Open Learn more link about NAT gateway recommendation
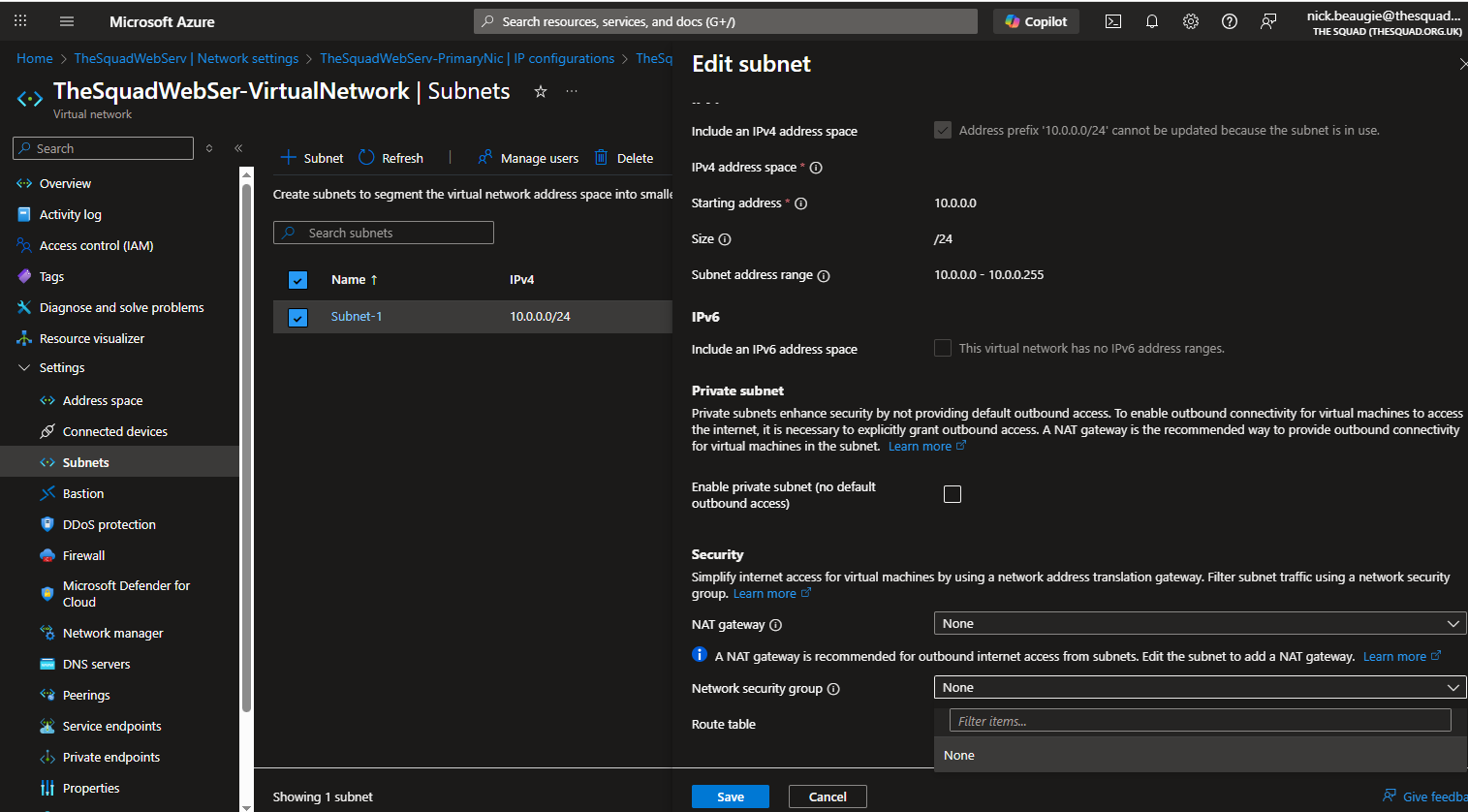 (1402, 657)
